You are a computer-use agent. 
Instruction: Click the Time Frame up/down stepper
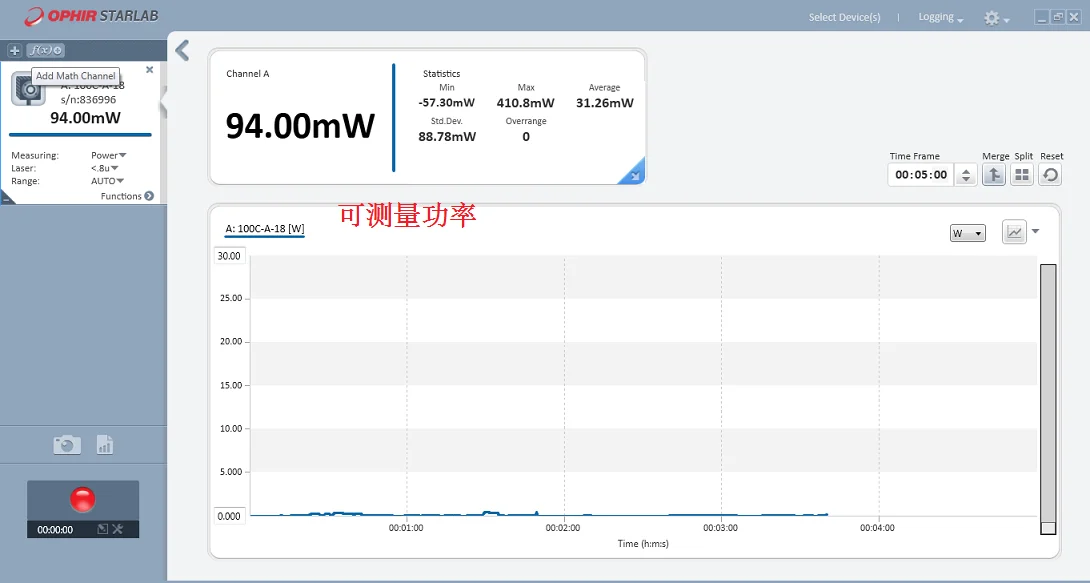tap(966, 174)
